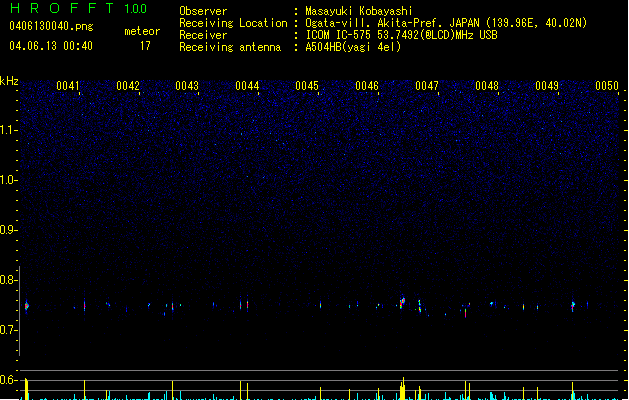Click the bright meteor echo just before 0047

(402, 302)
